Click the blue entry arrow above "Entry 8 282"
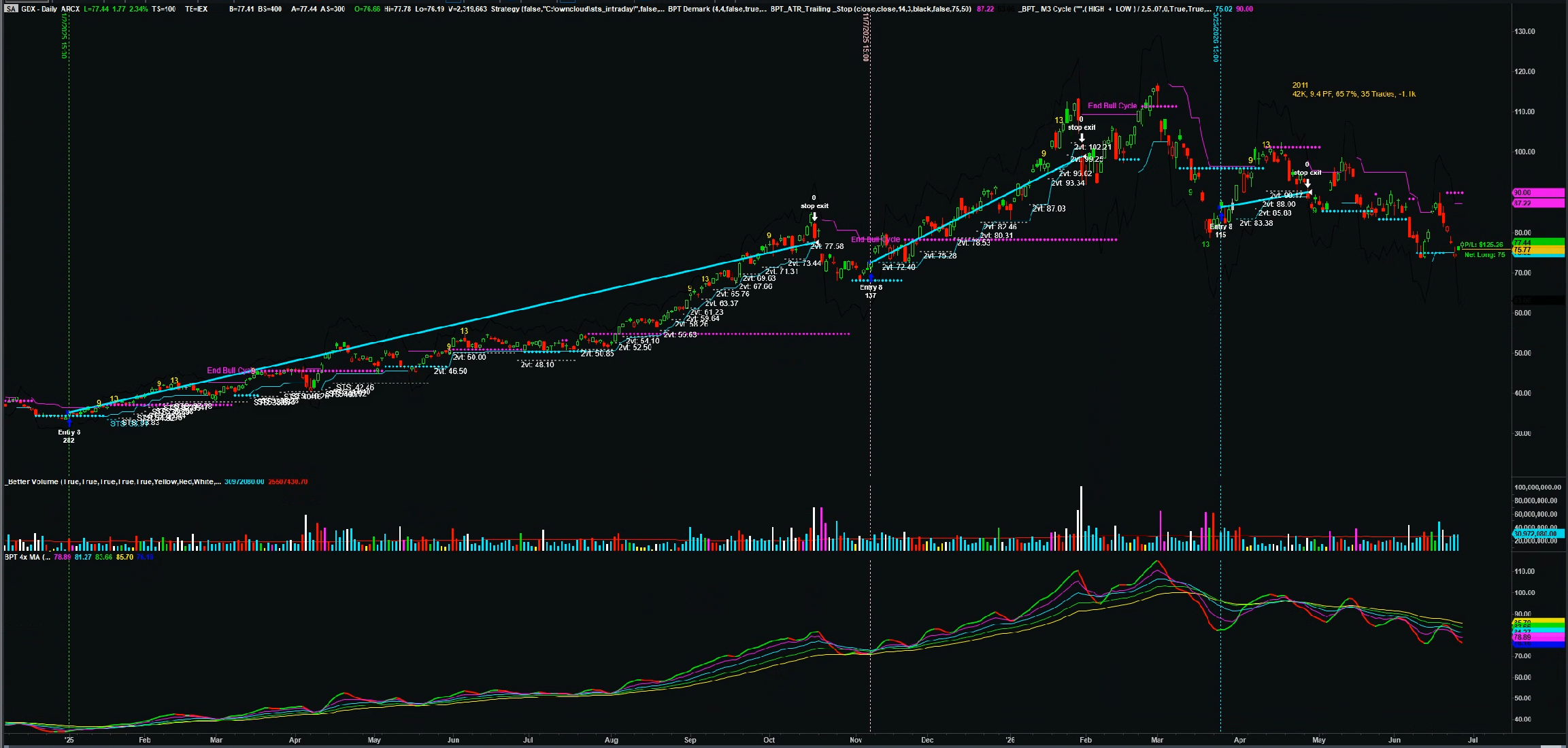The height and width of the screenshot is (748, 1568). 69,422
